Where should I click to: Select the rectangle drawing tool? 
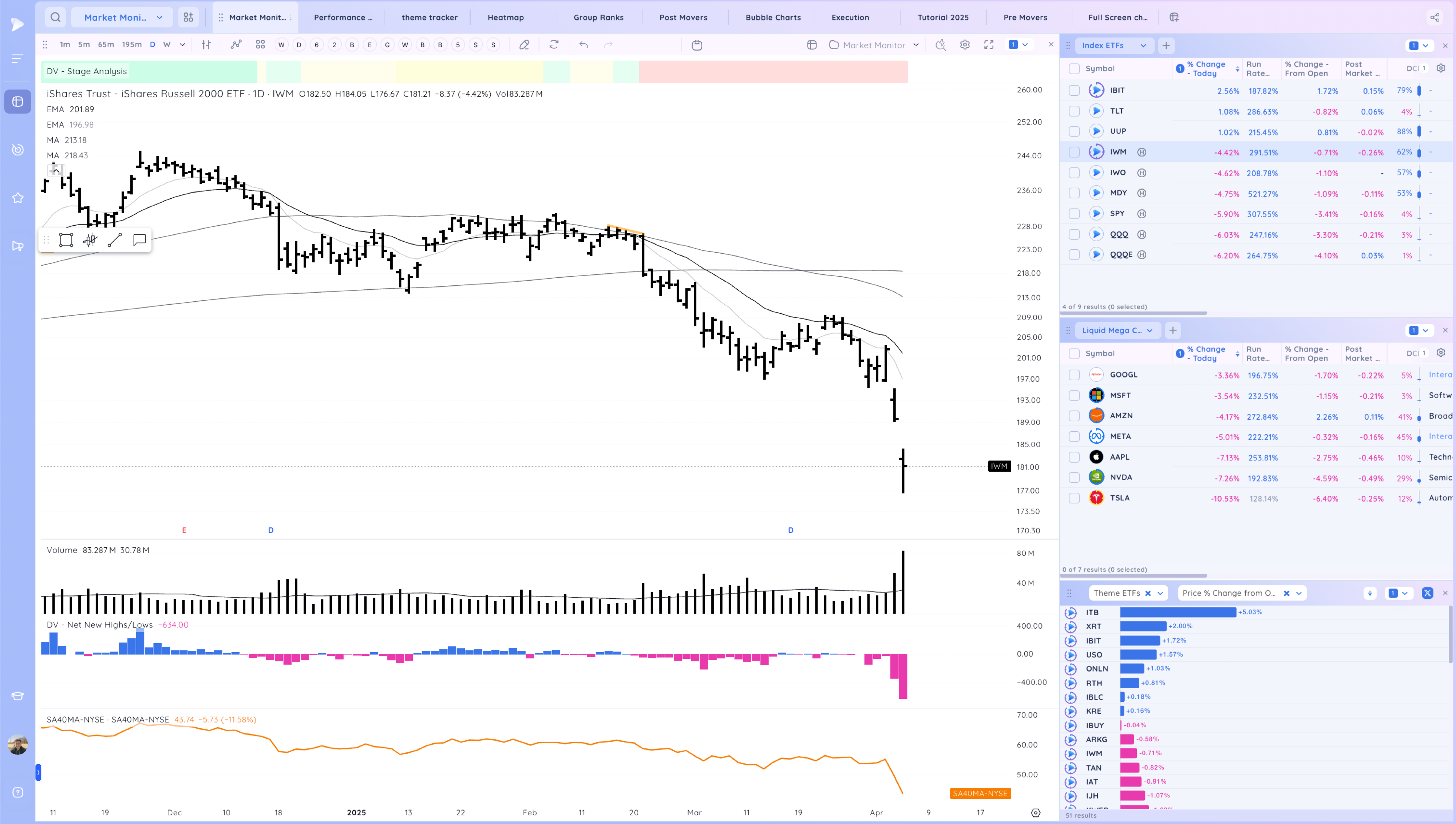pyautogui.click(x=66, y=240)
